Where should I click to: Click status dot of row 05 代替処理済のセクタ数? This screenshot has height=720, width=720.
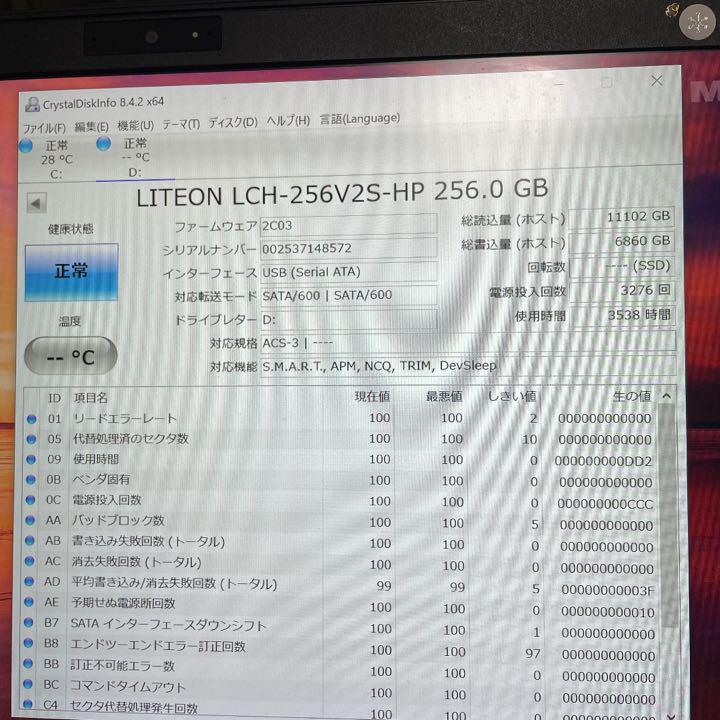tap(31, 439)
